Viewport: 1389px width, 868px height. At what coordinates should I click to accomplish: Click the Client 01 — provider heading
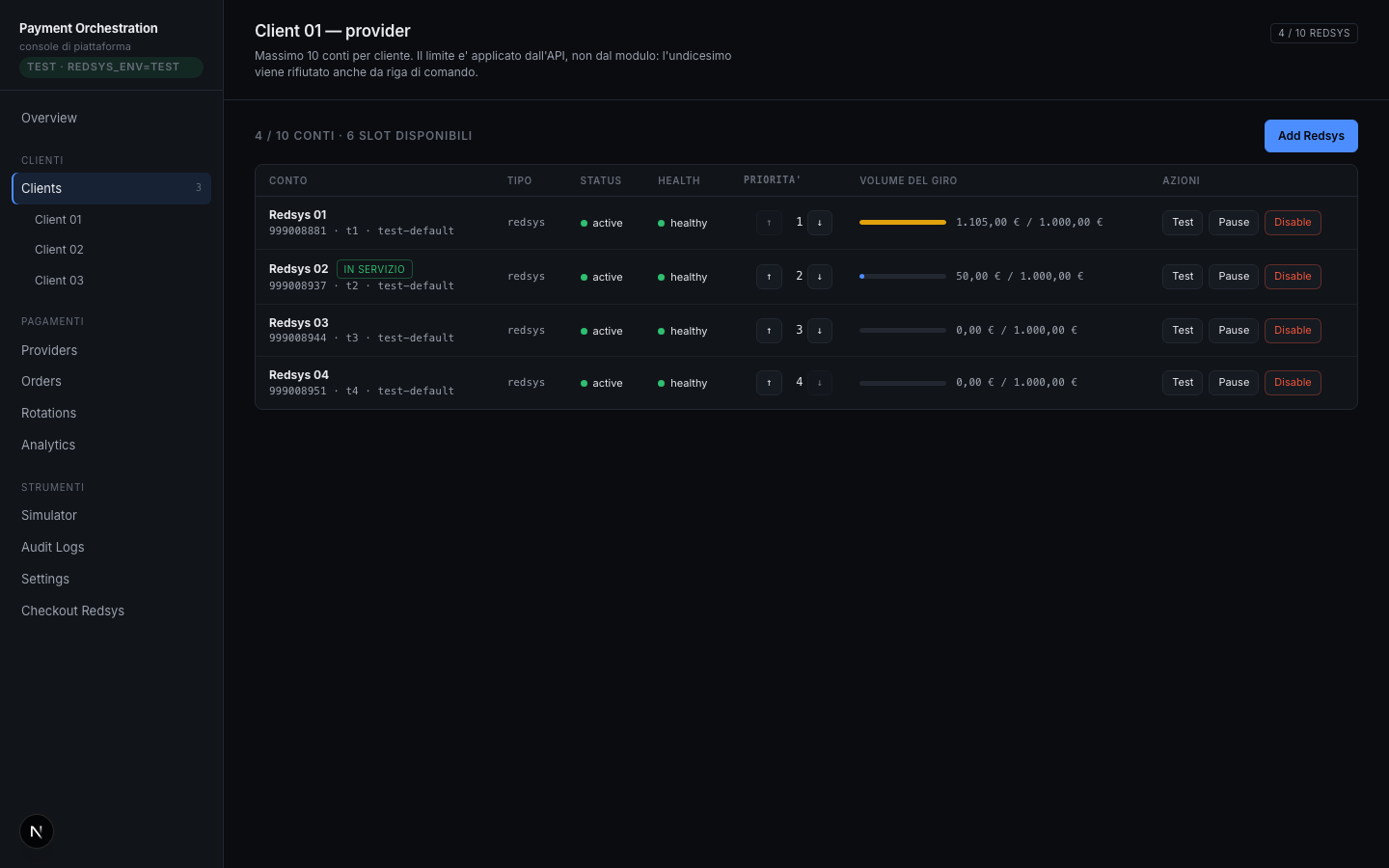333,31
